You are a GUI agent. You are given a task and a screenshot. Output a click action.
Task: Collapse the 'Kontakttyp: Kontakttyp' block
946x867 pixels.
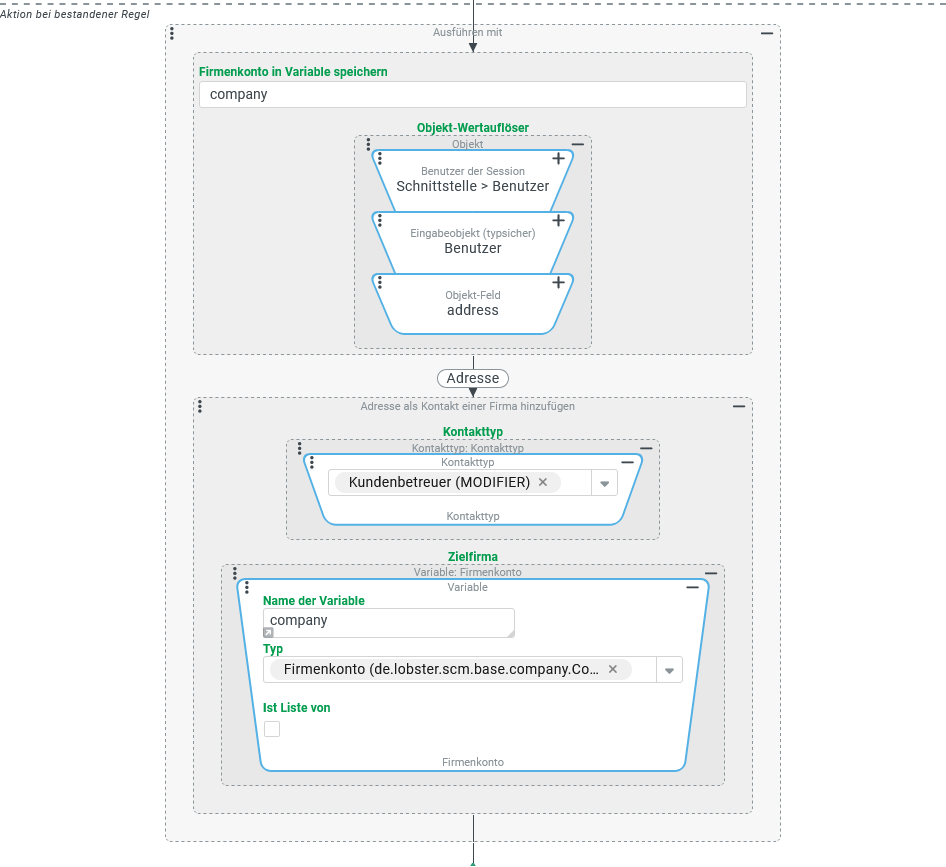point(646,448)
